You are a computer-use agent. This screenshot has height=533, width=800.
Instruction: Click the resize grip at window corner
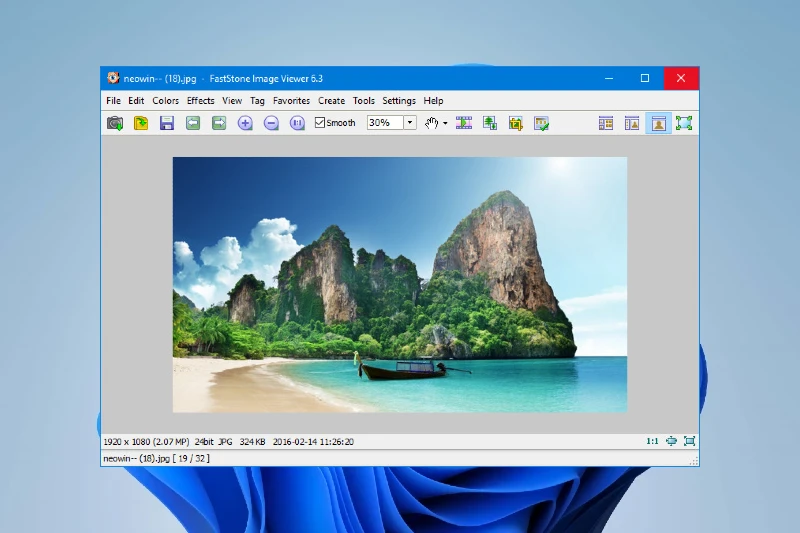(694, 461)
